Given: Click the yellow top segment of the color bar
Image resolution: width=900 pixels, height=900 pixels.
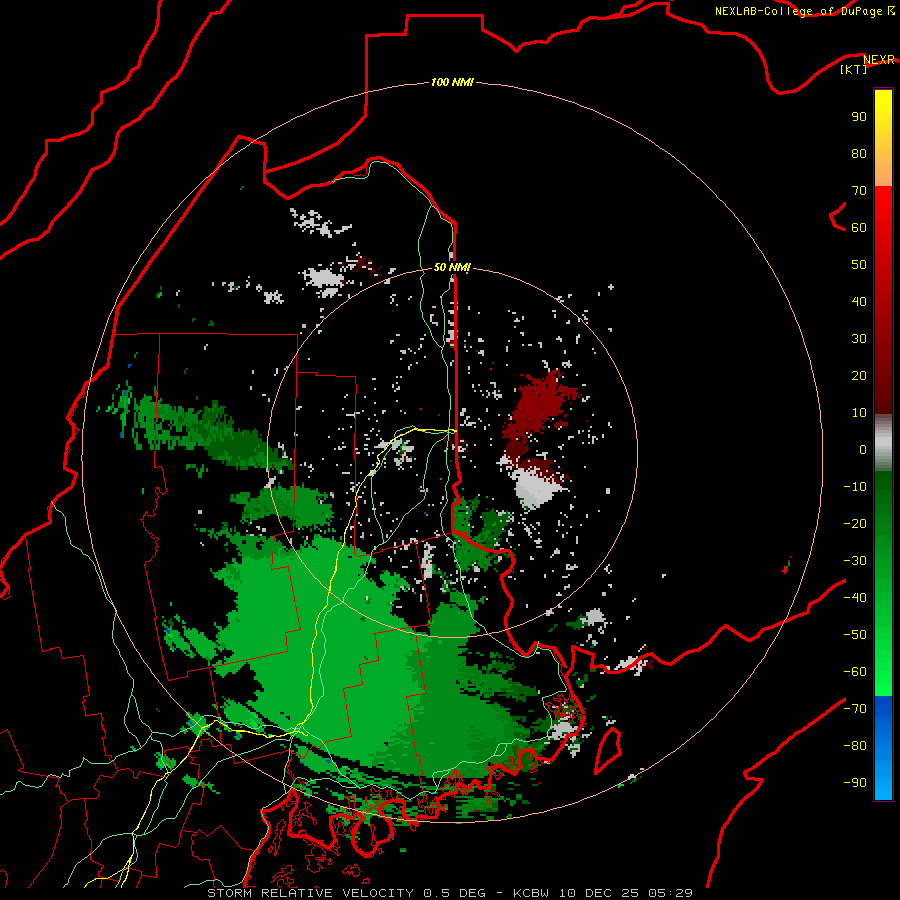Looking at the screenshot, I should click(883, 138).
